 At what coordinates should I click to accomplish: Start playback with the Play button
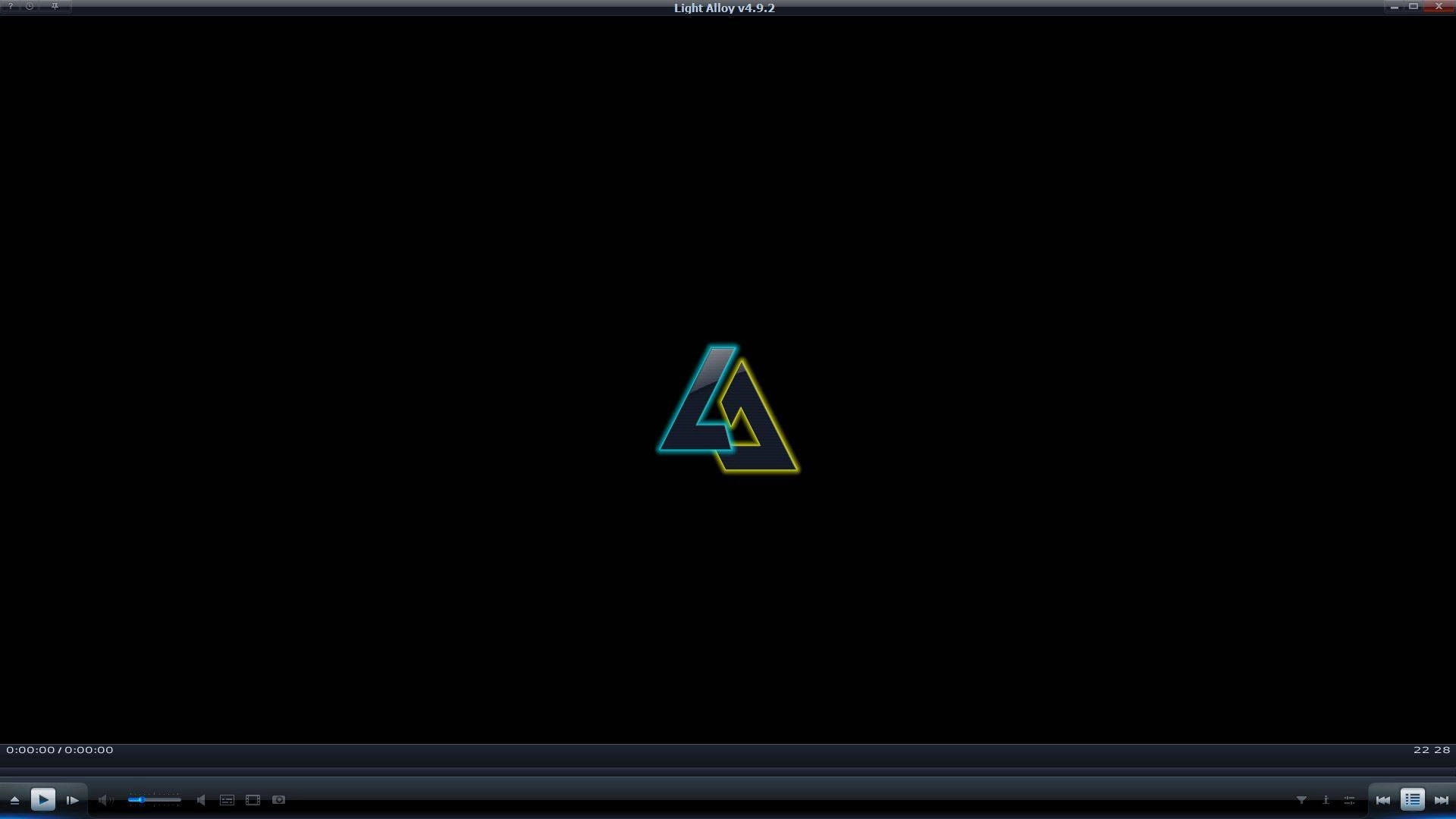pos(43,799)
